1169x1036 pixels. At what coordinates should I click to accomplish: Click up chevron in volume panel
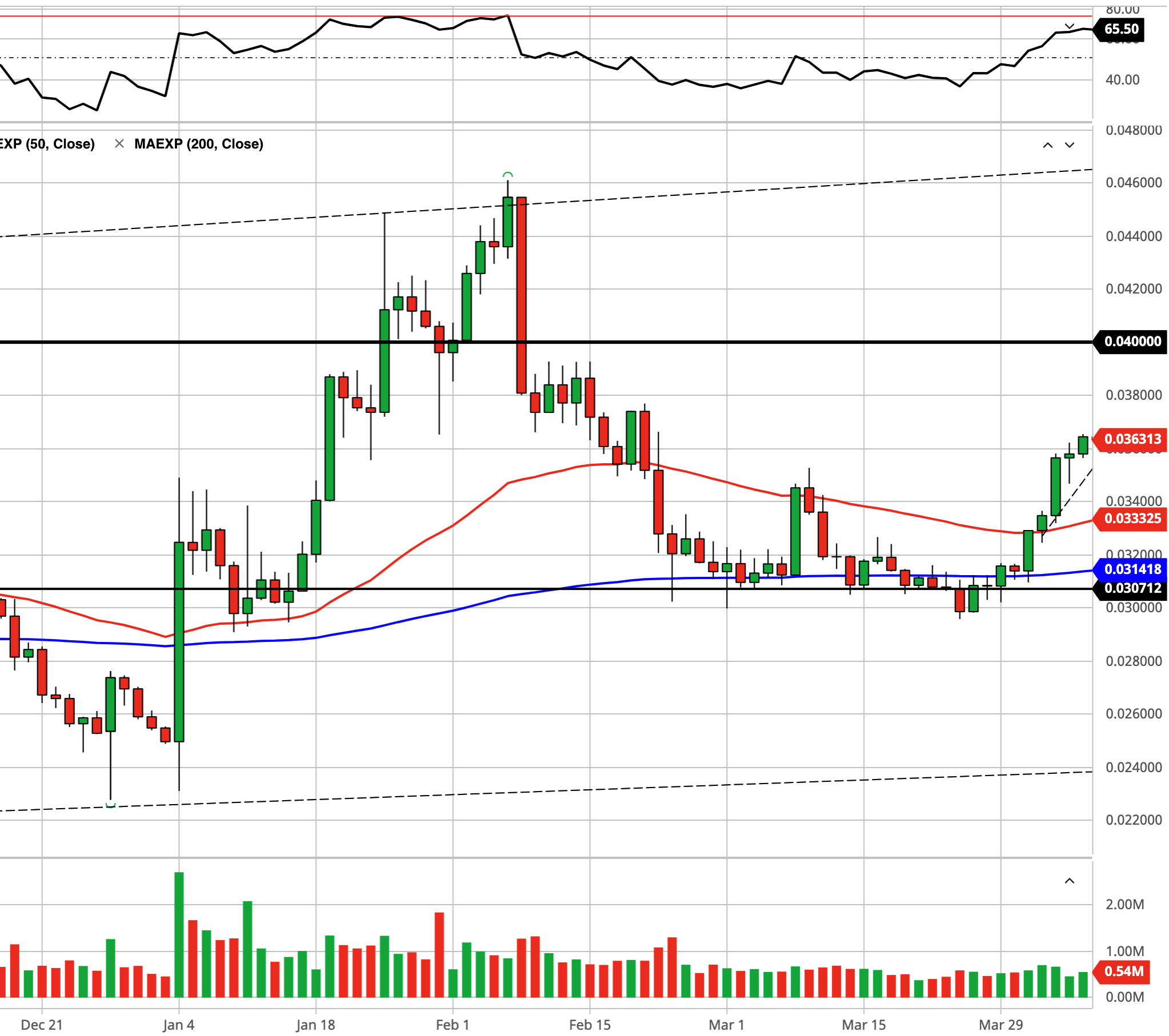point(1069,881)
